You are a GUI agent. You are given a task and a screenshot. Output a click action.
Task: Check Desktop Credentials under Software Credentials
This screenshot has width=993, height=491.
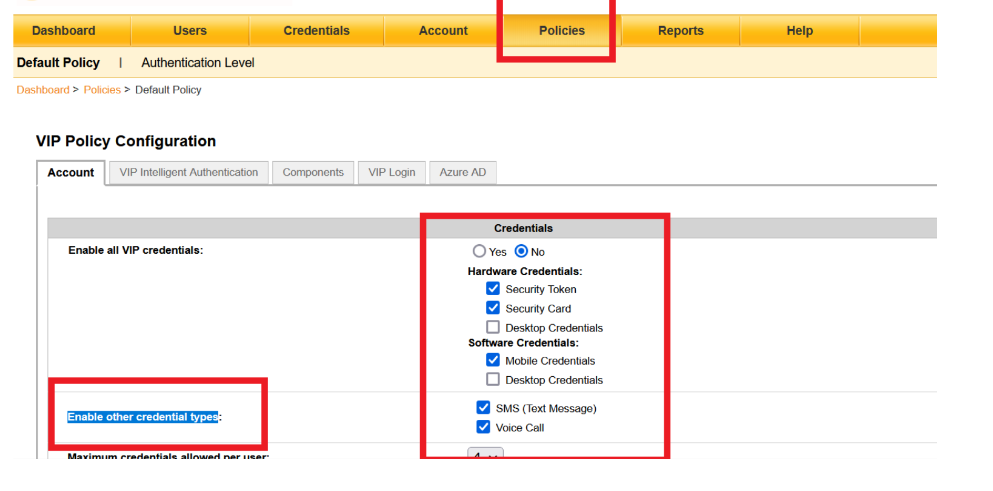493,379
